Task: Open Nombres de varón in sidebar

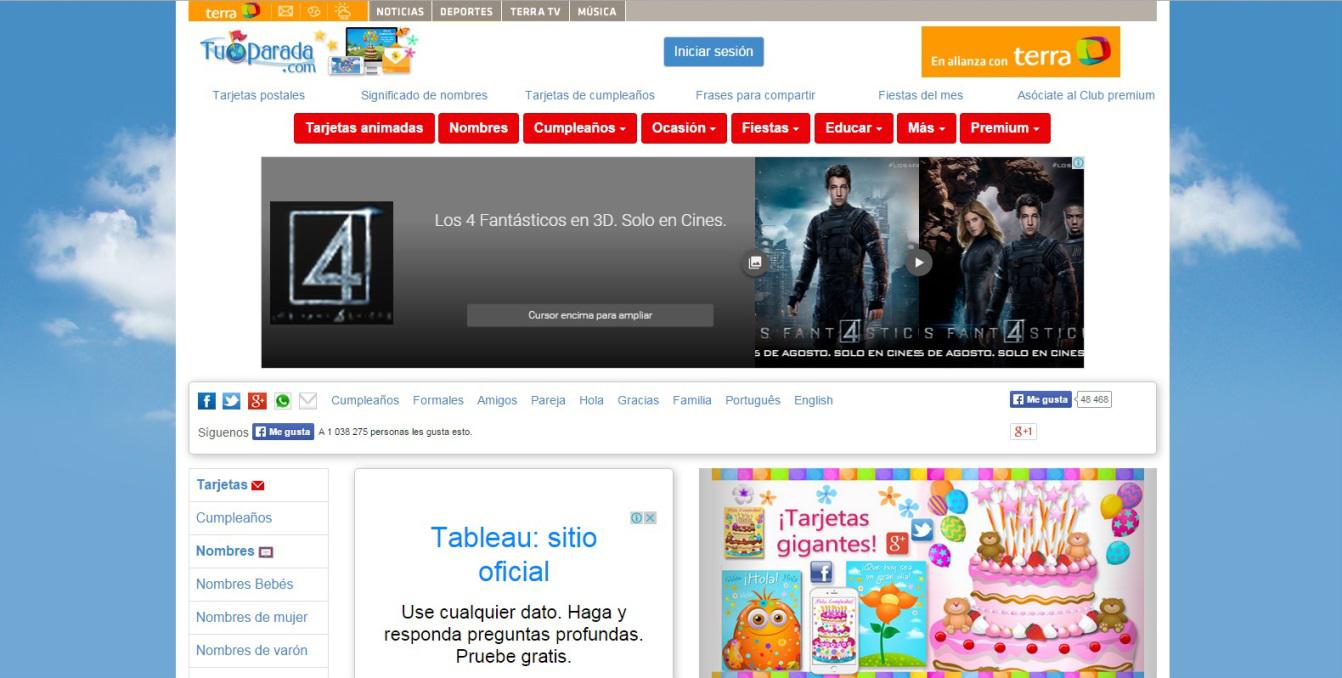Action: coord(252,650)
